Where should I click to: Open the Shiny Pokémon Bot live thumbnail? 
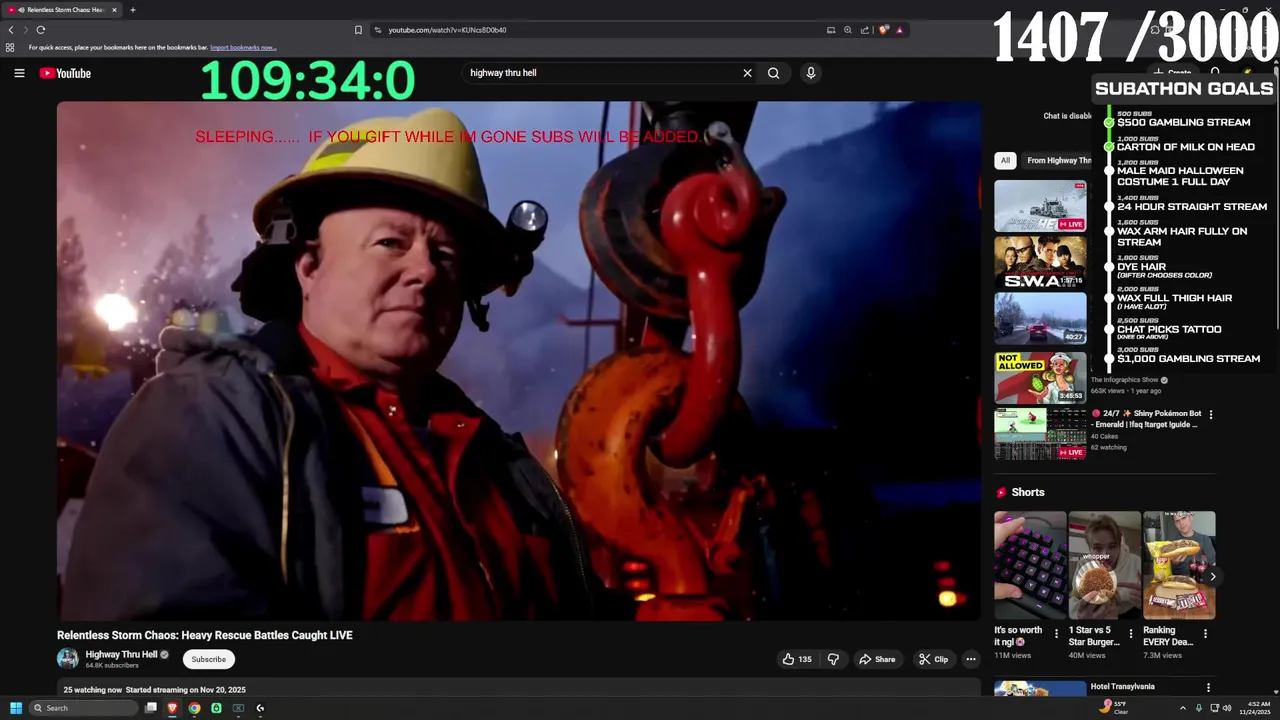click(1040, 434)
